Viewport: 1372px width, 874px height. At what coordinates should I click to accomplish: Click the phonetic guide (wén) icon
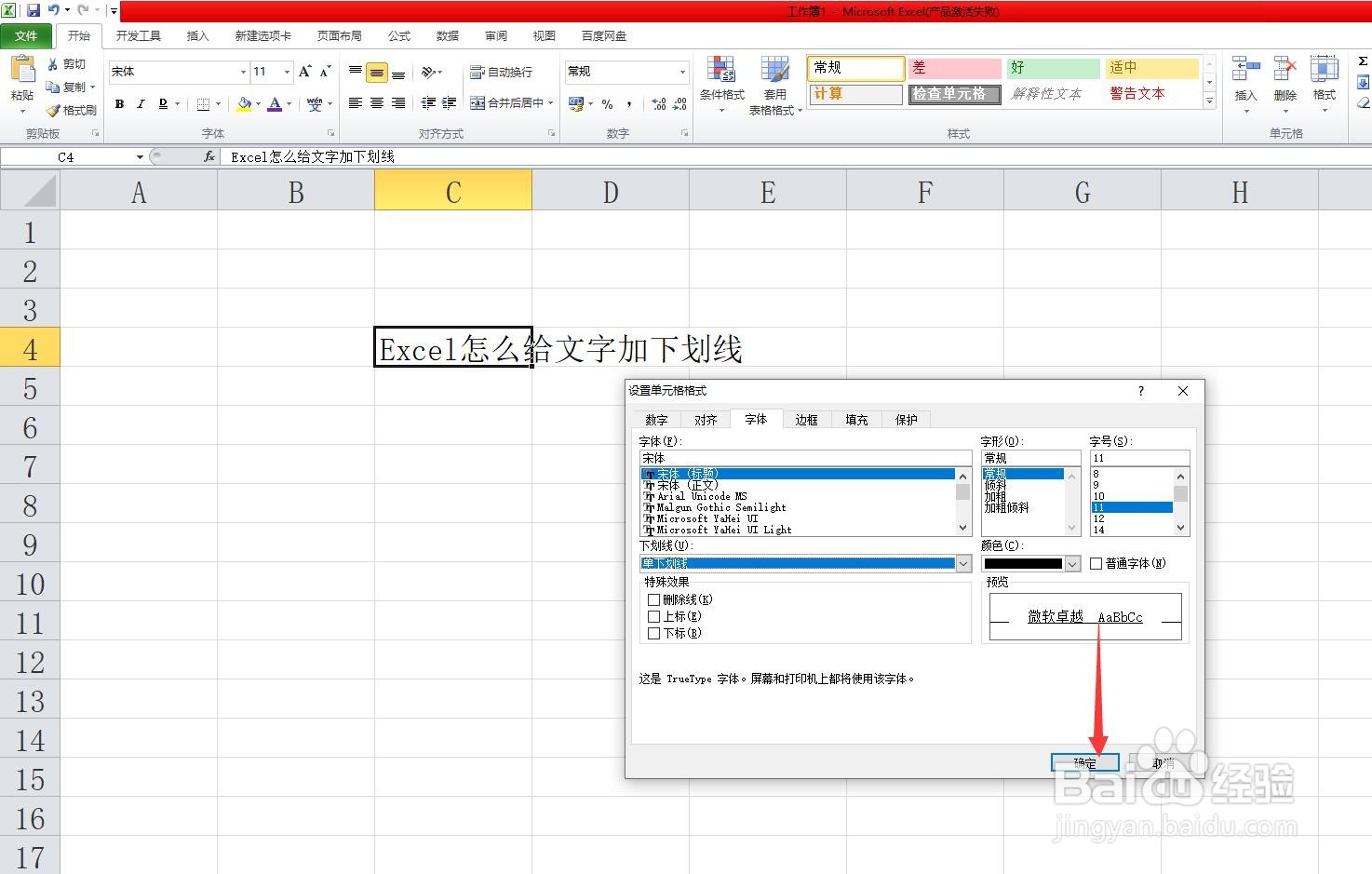[315, 103]
